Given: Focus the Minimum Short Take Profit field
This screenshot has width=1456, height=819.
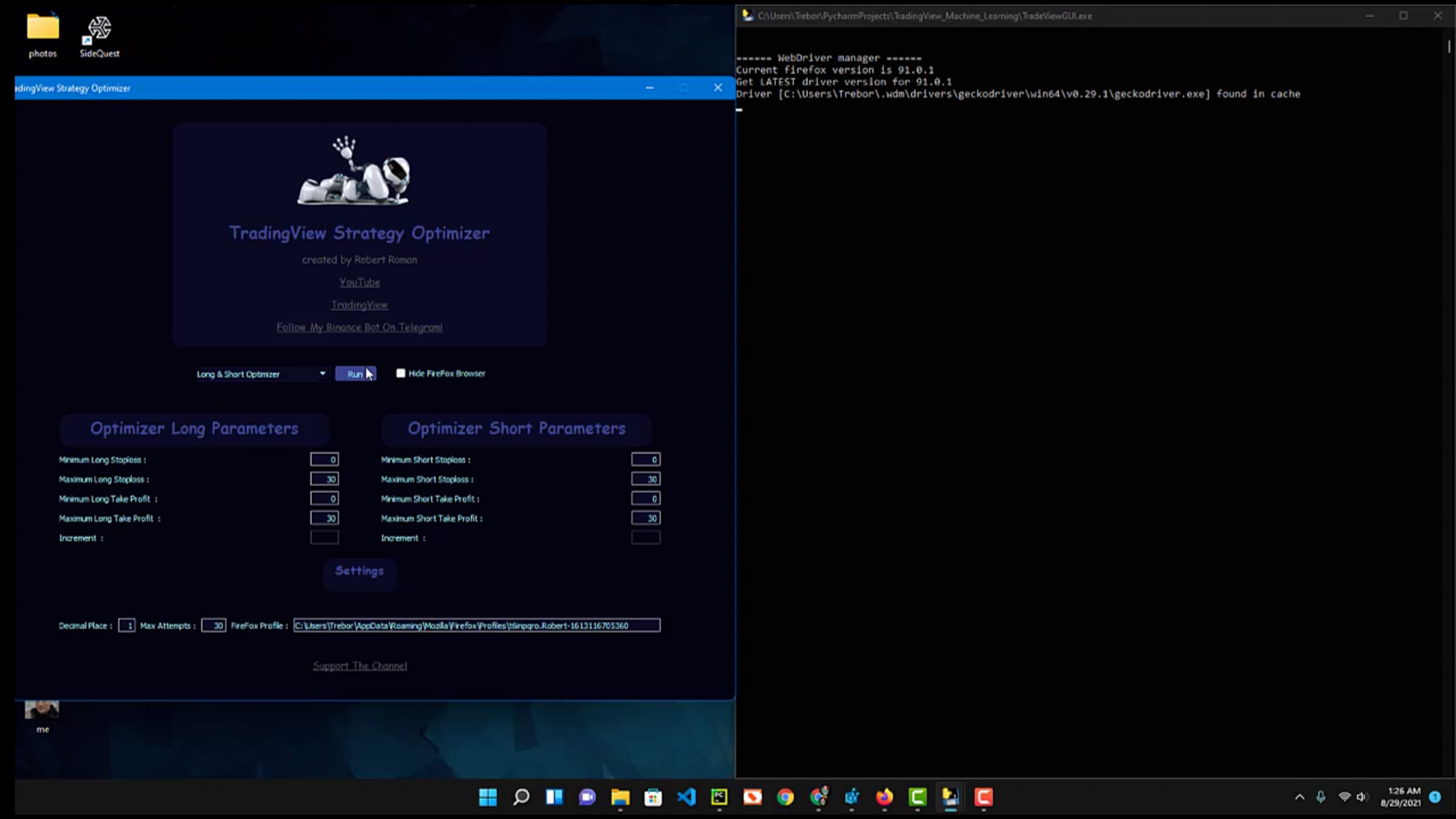Looking at the screenshot, I should click(645, 498).
